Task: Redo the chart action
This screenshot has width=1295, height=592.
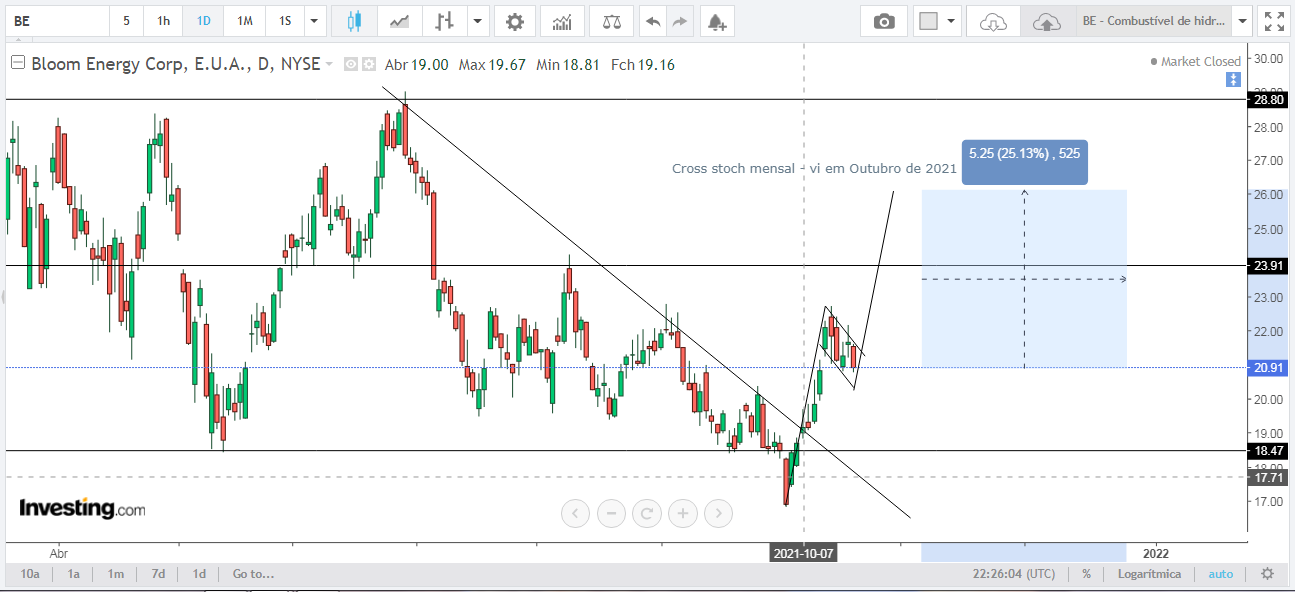Action: click(680, 21)
